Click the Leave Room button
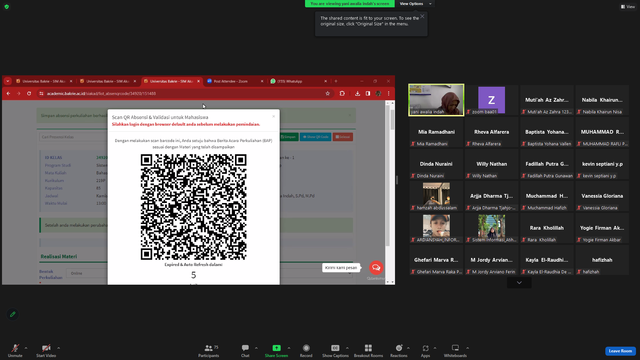The image size is (640, 360). coord(620,351)
